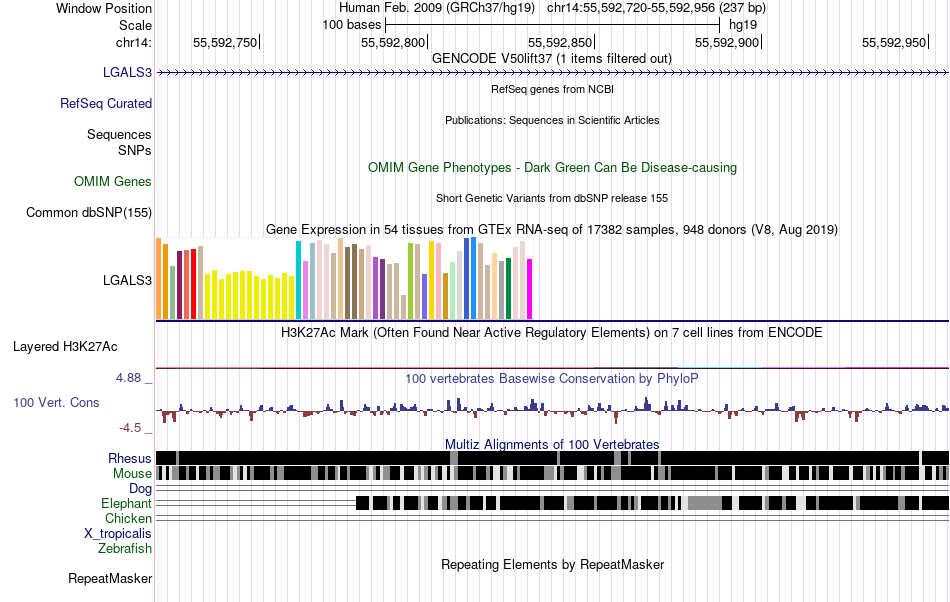The image size is (950, 602).
Task: Click the GENCODE V50lift37 track title
Action: [552, 59]
